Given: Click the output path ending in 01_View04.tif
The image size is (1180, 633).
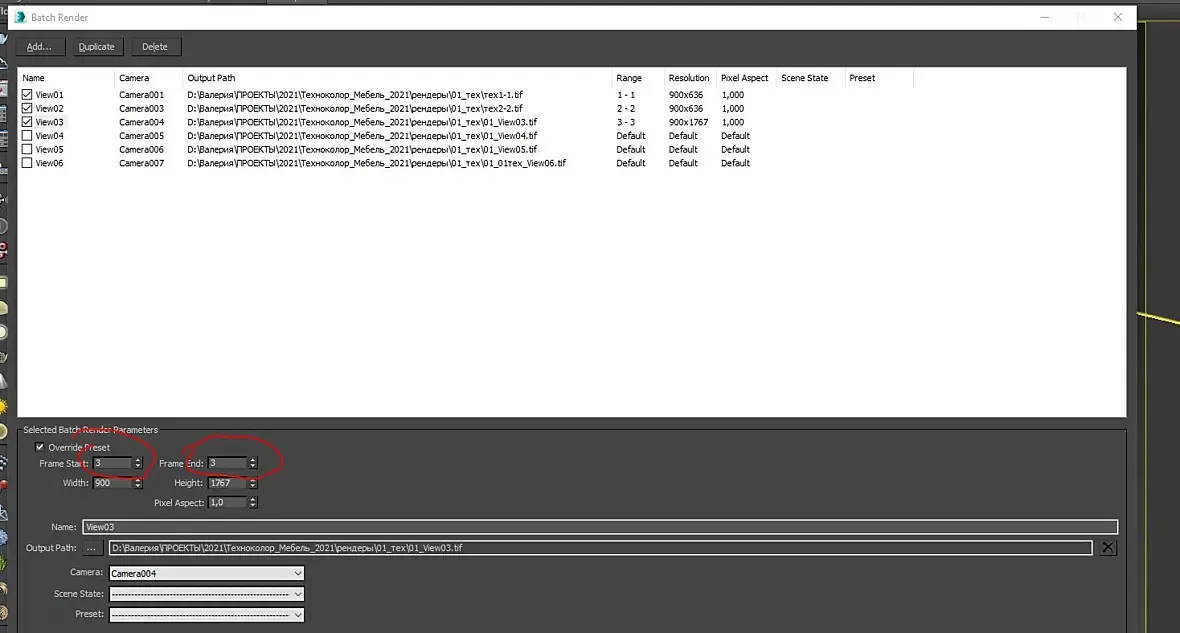Looking at the screenshot, I should (x=362, y=135).
